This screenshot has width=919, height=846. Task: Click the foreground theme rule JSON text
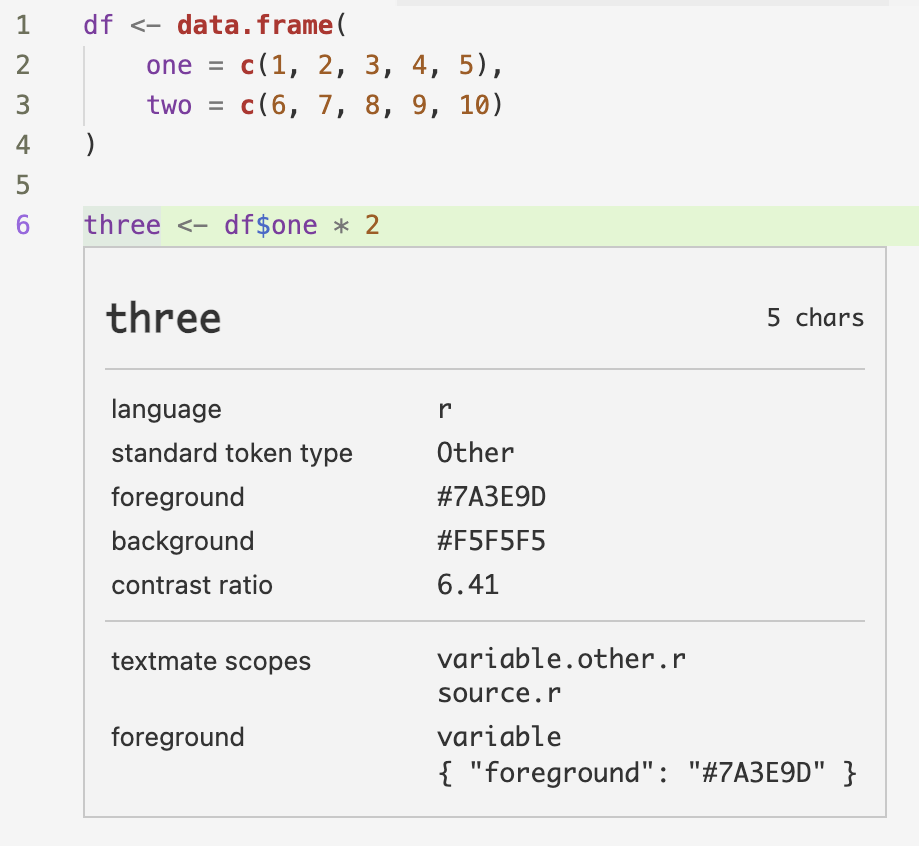[x=645, y=772]
